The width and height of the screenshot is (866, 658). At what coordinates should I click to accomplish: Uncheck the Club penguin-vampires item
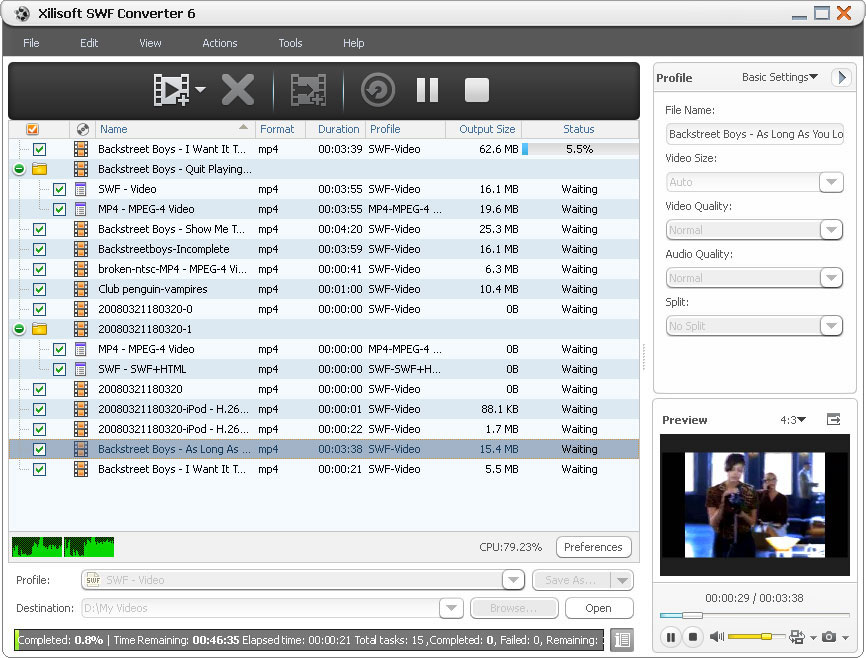pyautogui.click(x=39, y=288)
